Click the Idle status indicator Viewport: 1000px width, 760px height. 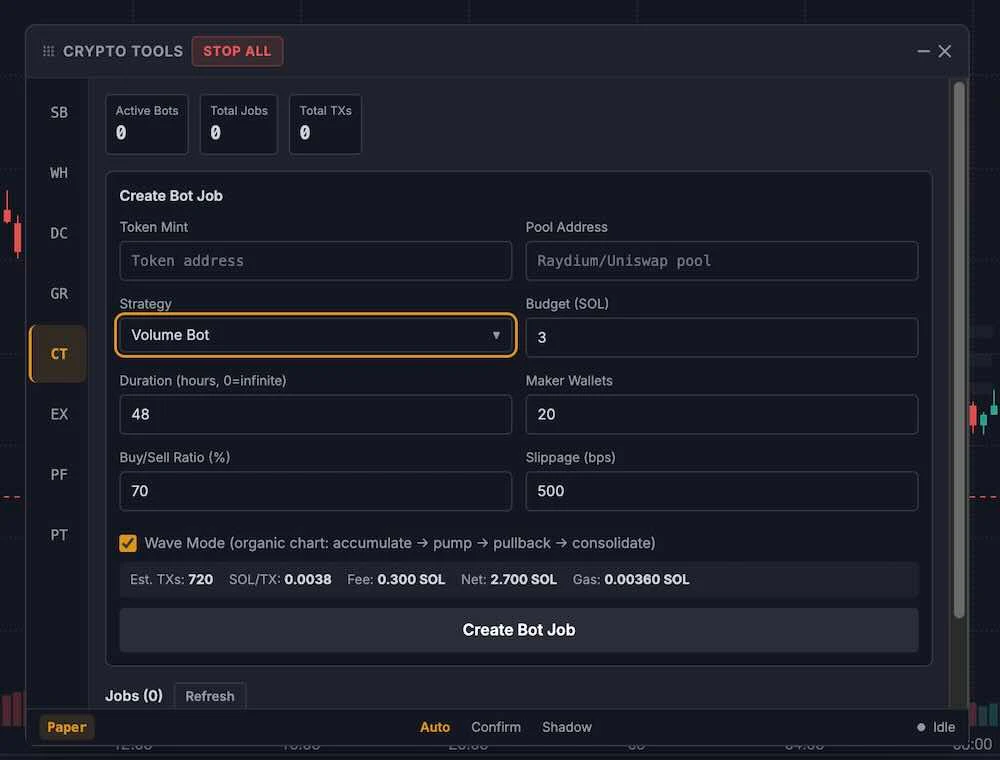click(x=936, y=727)
